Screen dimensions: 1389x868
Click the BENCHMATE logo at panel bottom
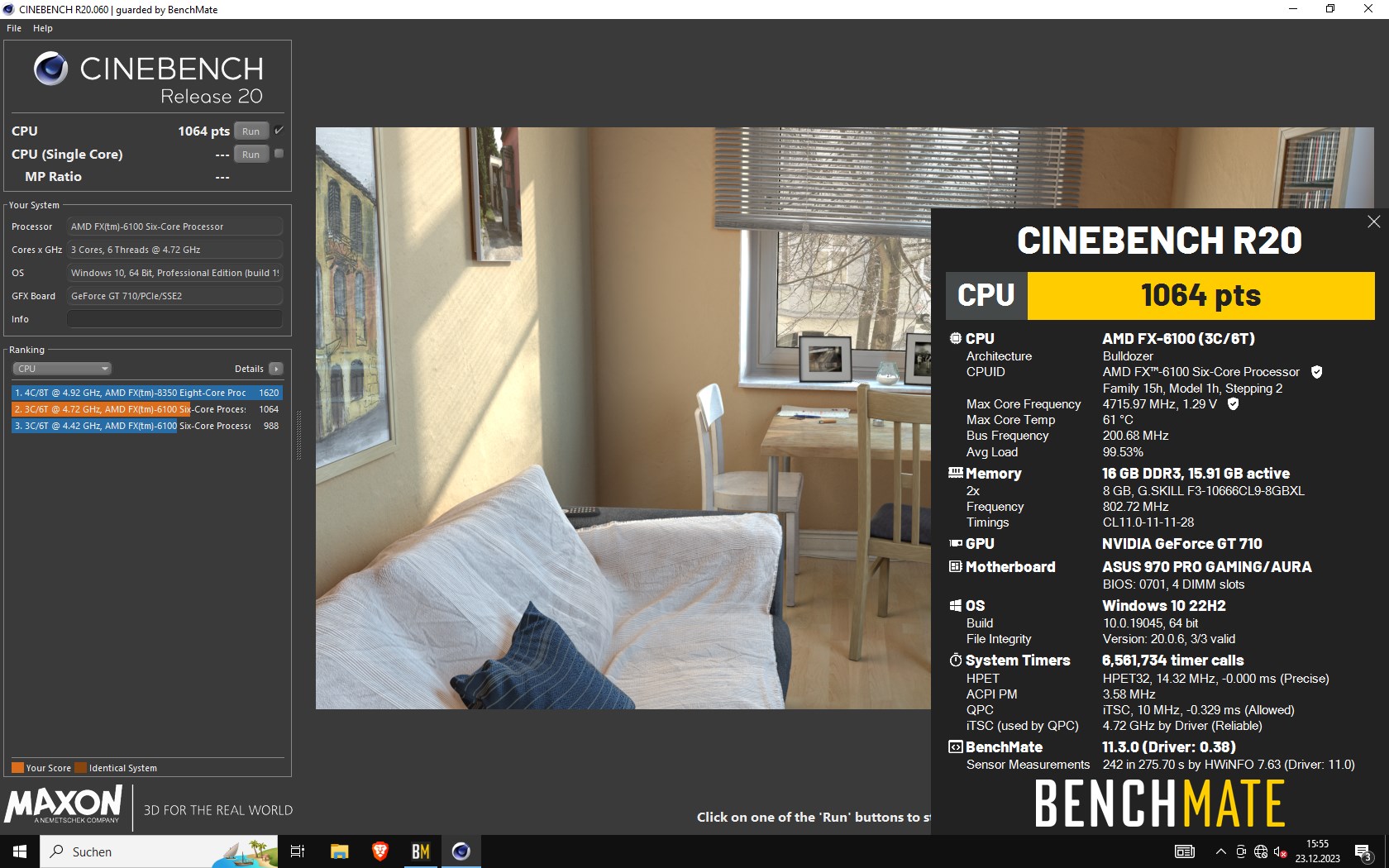coord(1159,804)
